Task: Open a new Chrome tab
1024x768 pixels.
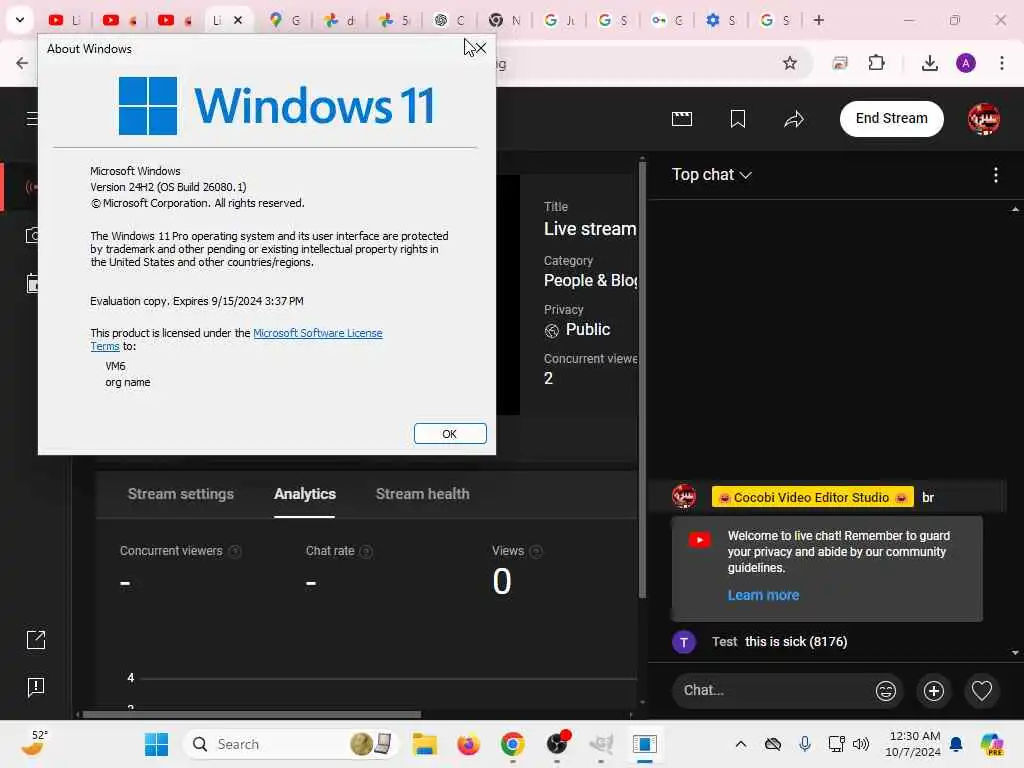Action: [x=818, y=20]
